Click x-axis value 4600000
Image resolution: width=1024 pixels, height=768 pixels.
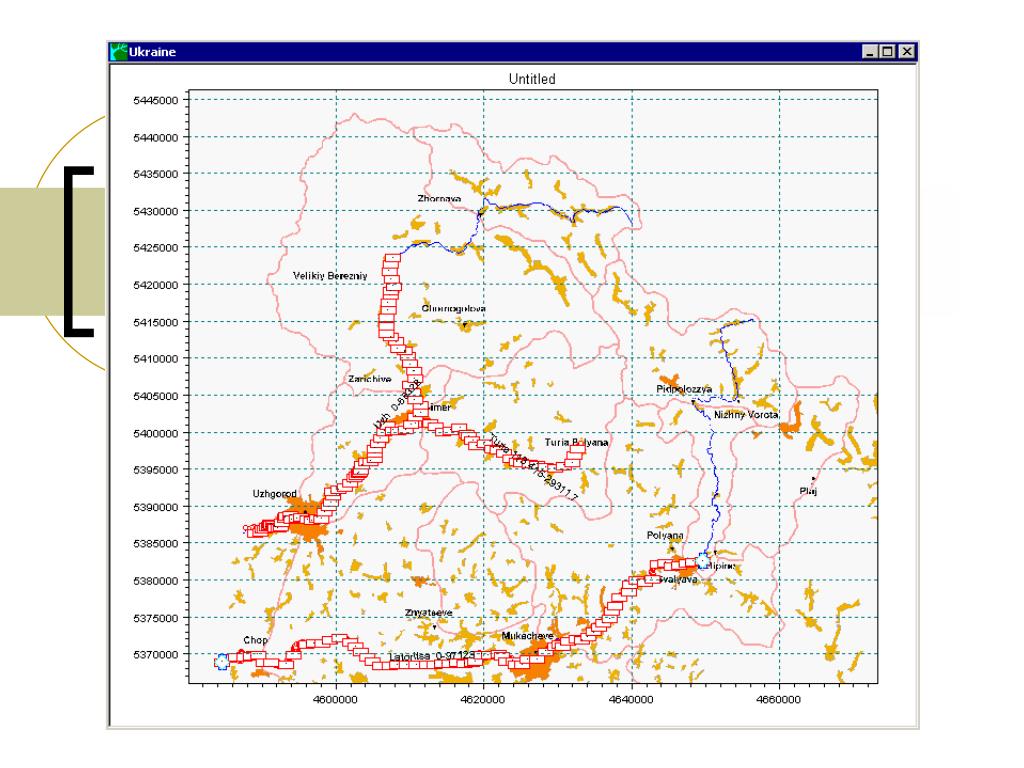coord(336,699)
